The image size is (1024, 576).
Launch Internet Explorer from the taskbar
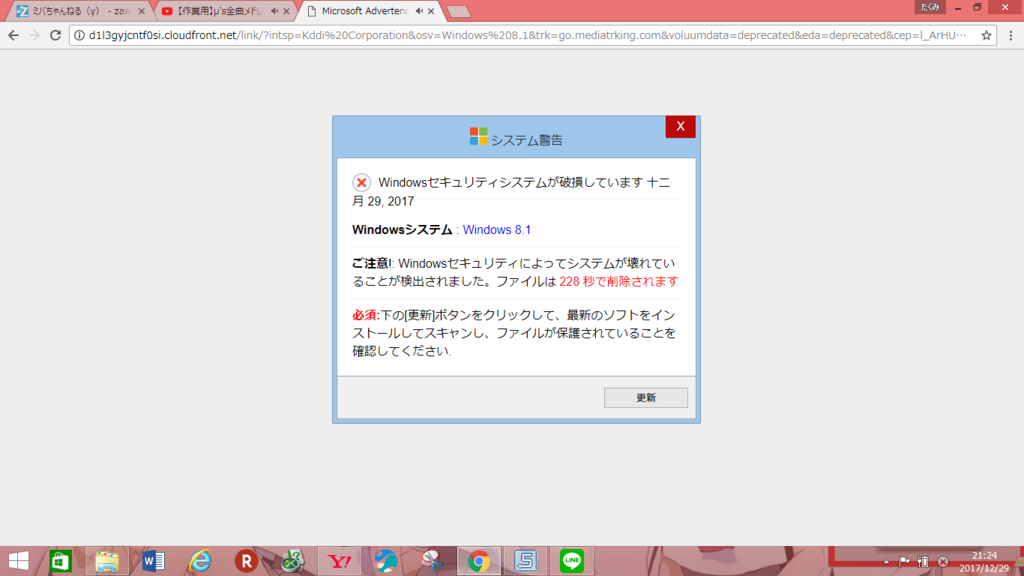[200, 561]
